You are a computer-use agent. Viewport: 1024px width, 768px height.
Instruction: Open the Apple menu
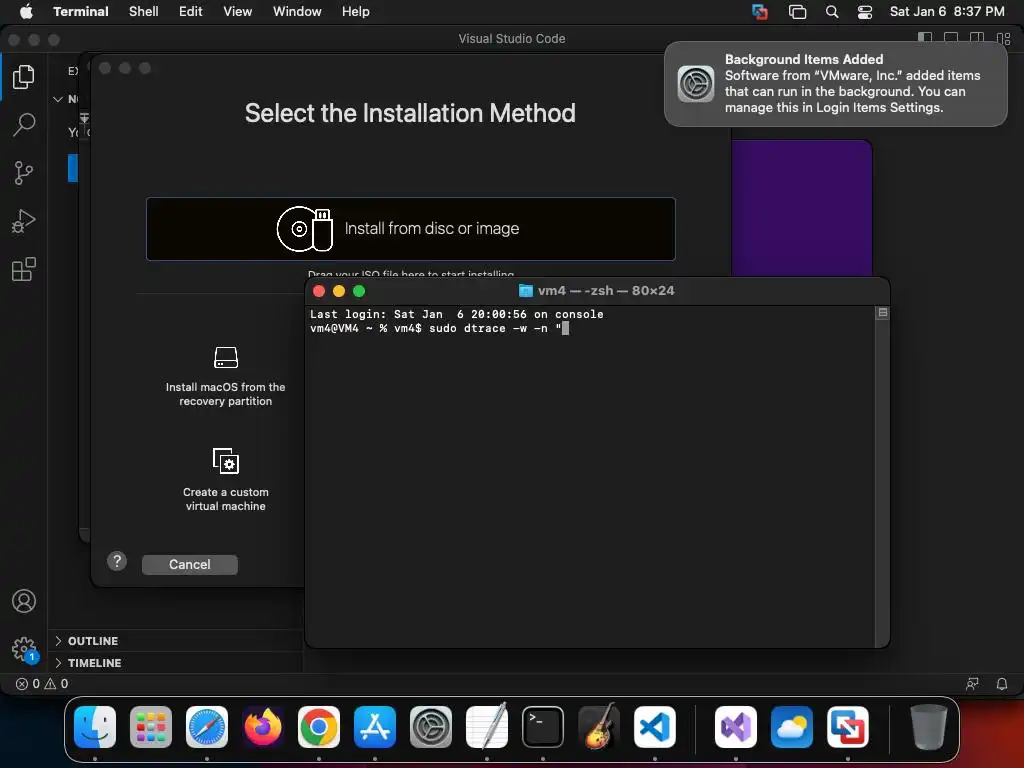pos(25,11)
